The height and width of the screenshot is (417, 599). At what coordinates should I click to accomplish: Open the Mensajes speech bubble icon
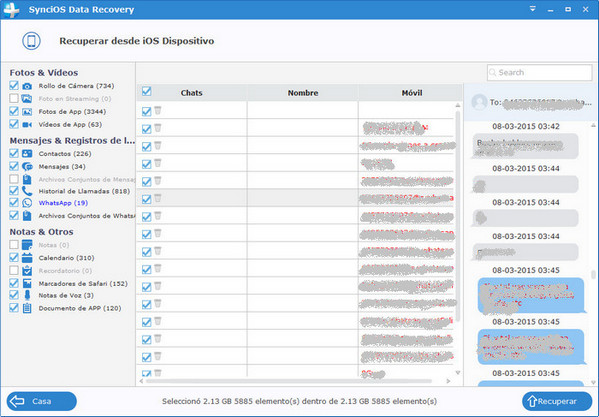27,166
